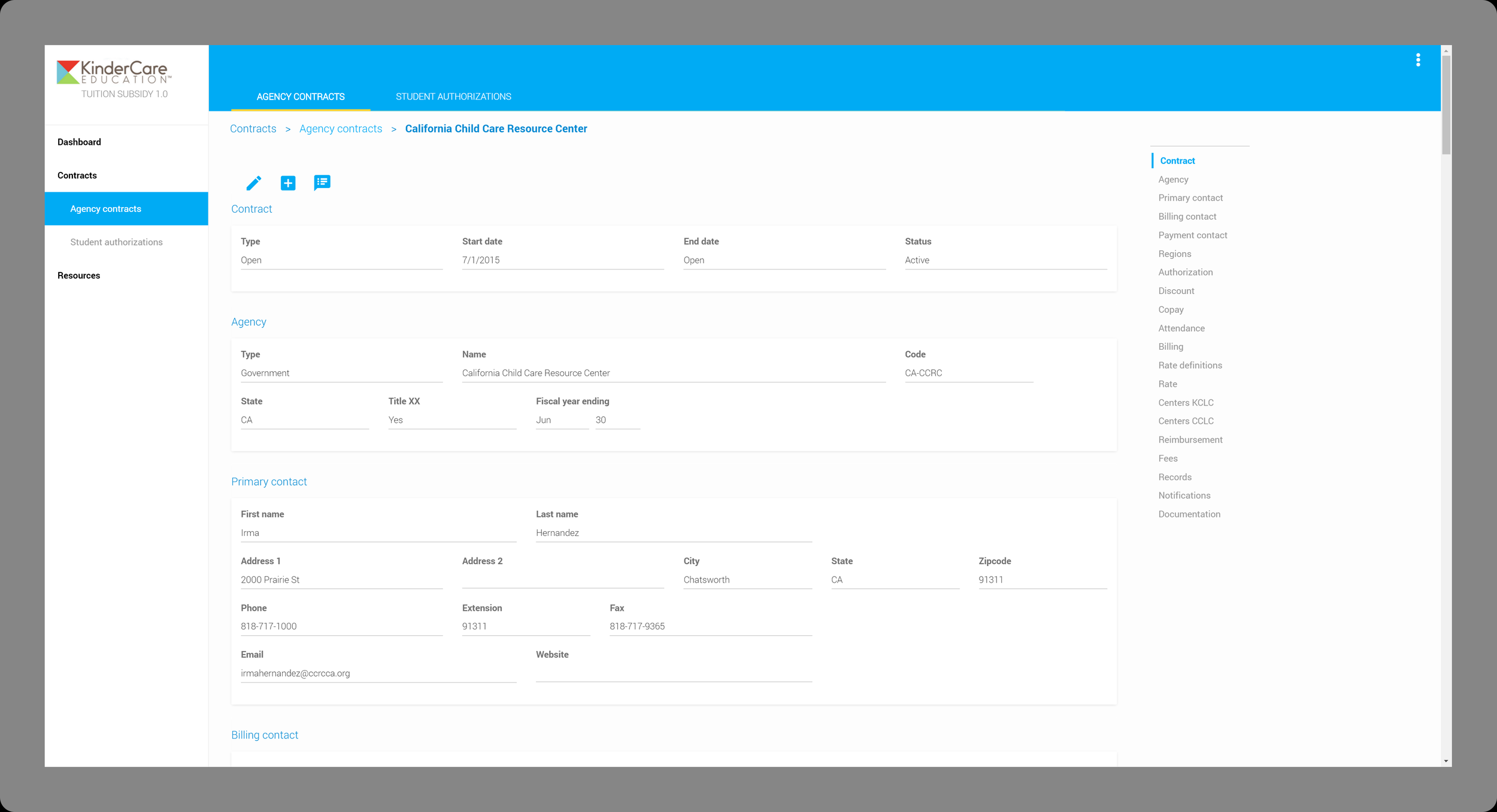
Task: Click Agency contracts breadcrumb link
Action: click(341, 129)
